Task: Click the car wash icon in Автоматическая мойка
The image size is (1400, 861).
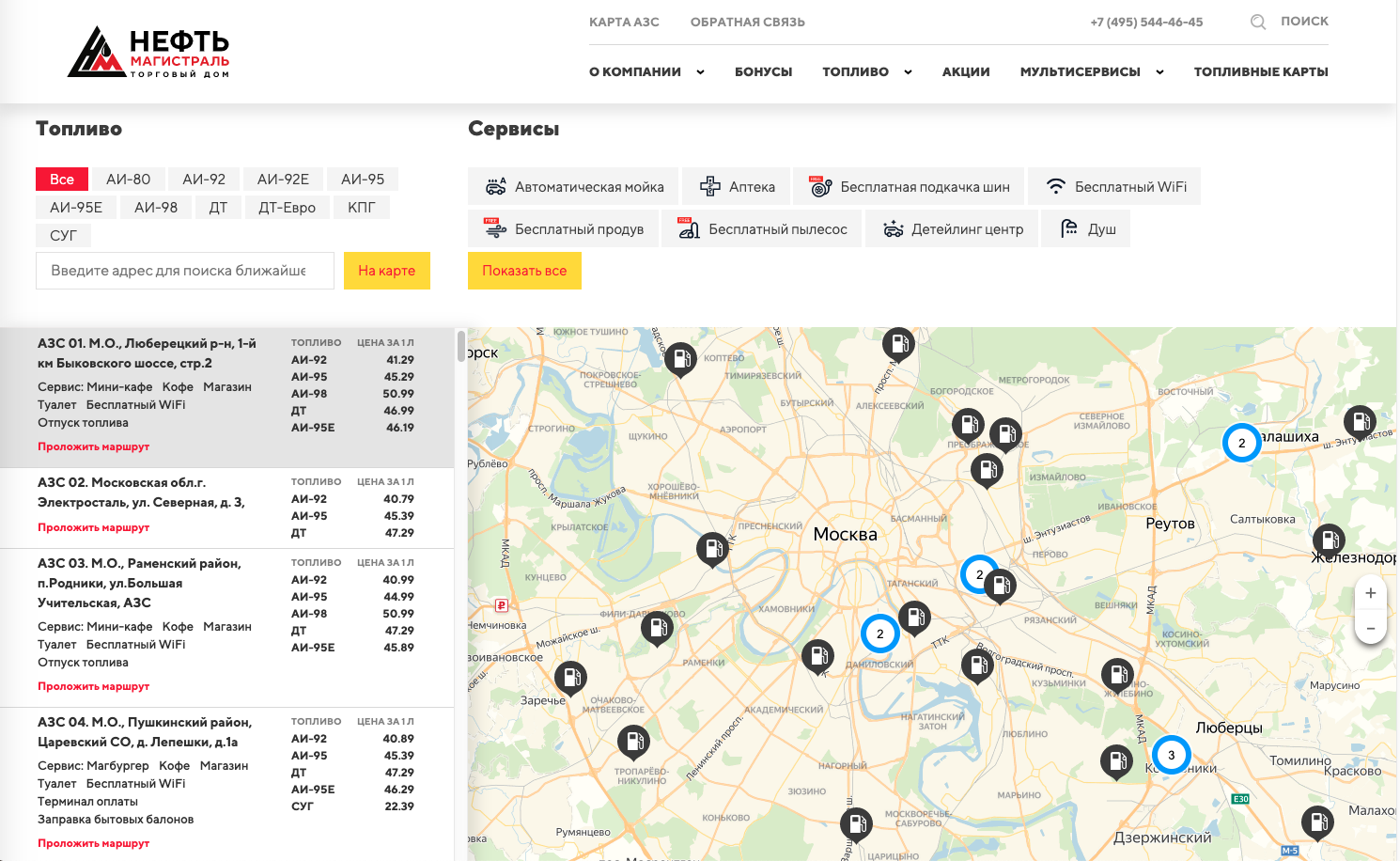Action: pos(495,187)
